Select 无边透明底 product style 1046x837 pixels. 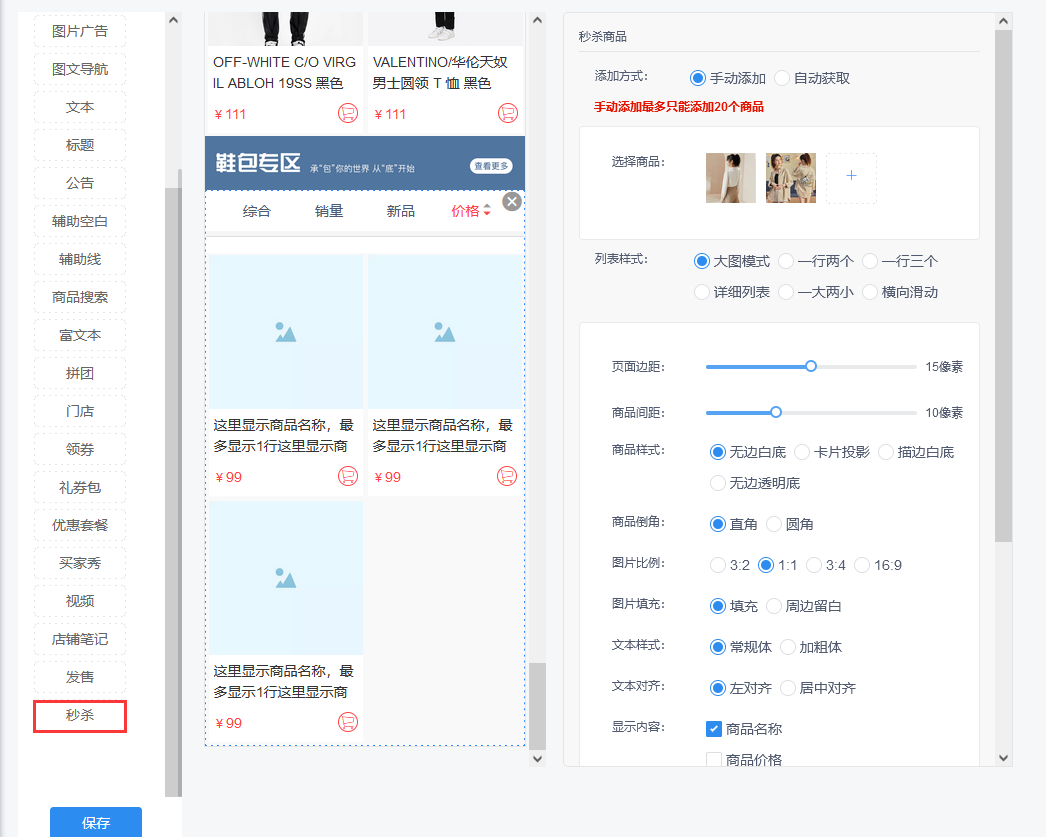[x=717, y=483]
